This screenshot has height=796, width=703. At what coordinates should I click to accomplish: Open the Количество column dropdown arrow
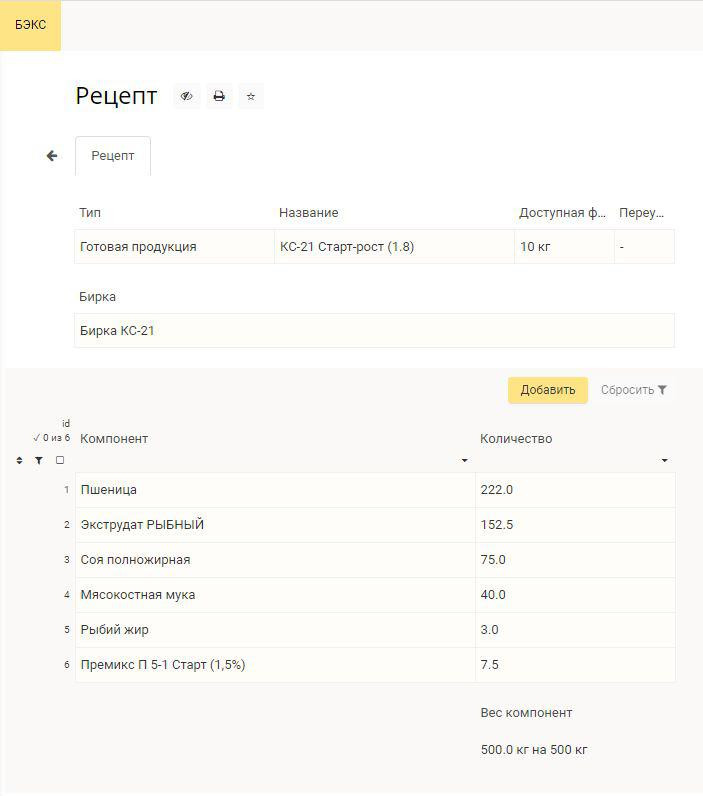664,460
